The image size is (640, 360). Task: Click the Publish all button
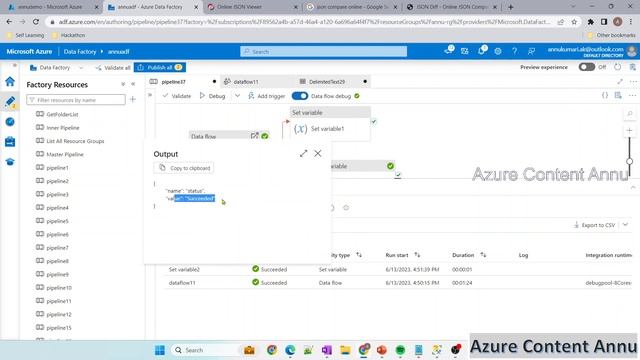click(x=160, y=67)
